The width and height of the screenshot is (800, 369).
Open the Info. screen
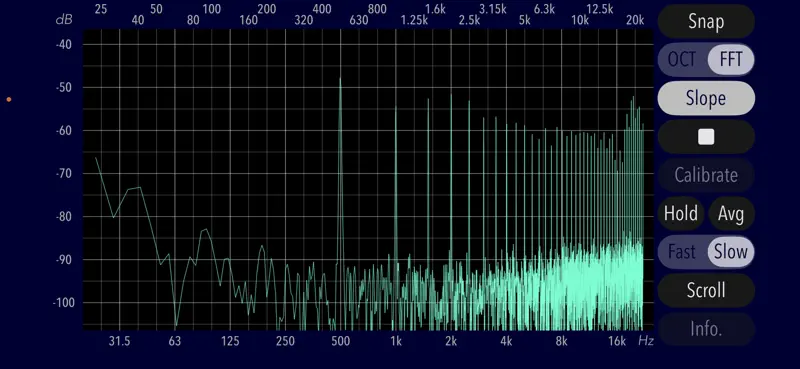pos(706,329)
